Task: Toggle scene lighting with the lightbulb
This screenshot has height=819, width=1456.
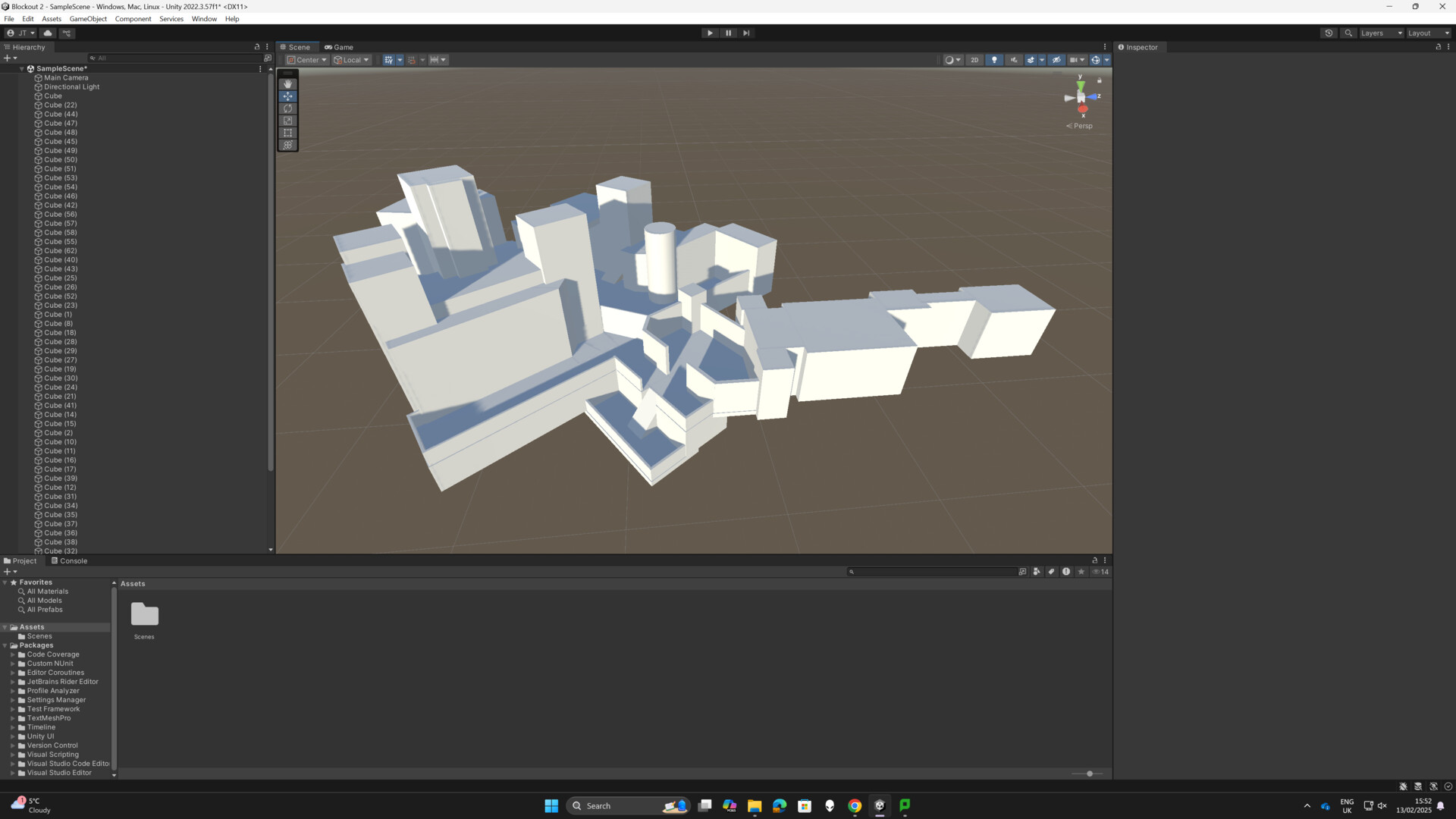Action: pyautogui.click(x=994, y=60)
